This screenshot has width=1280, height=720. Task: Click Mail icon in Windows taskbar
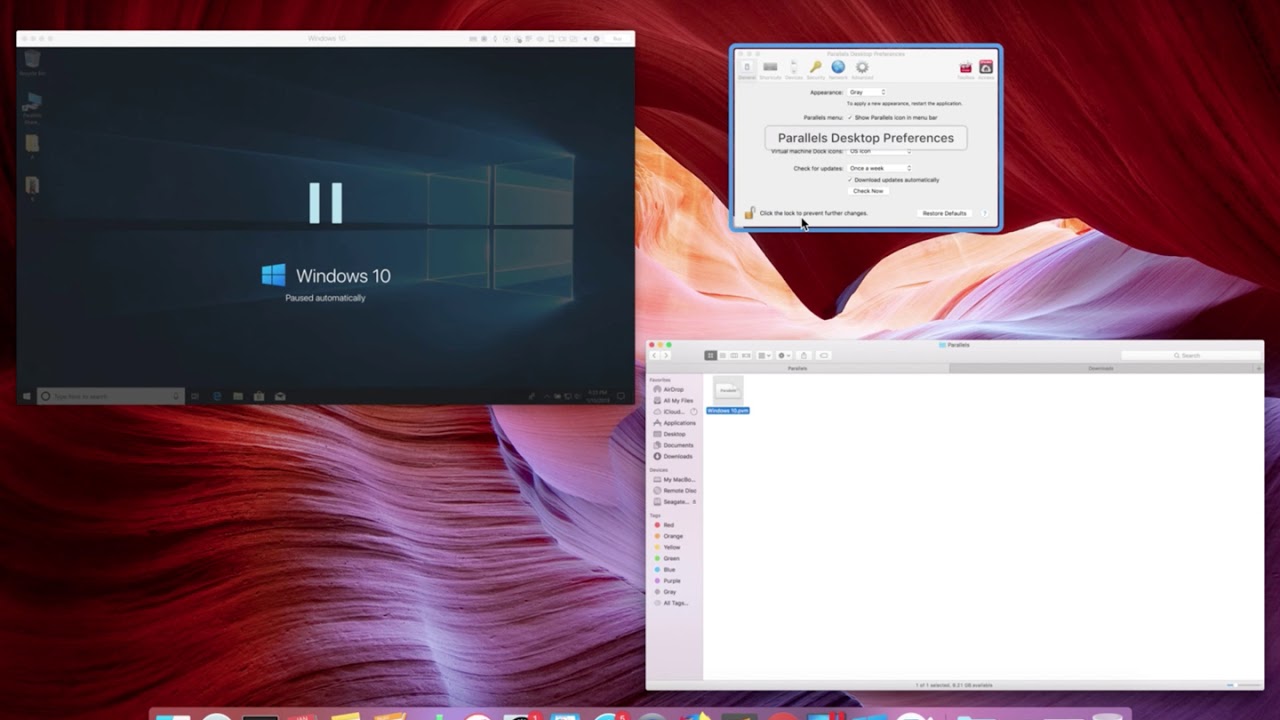point(280,397)
